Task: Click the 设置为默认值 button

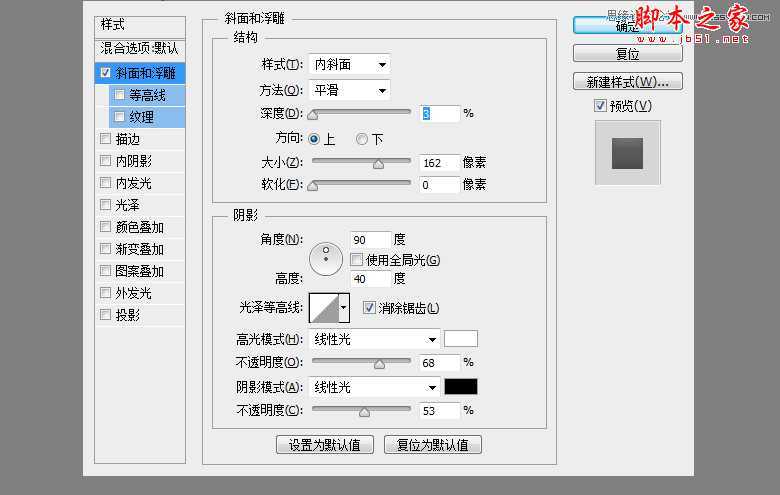Action: pyautogui.click(x=325, y=444)
